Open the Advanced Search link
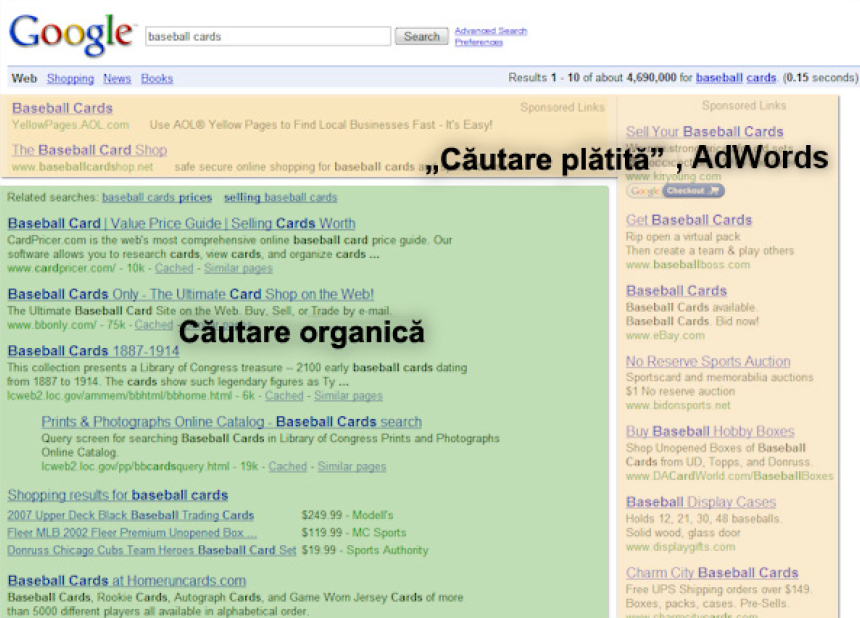This screenshot has height=618, width=860. coord(490,31)
